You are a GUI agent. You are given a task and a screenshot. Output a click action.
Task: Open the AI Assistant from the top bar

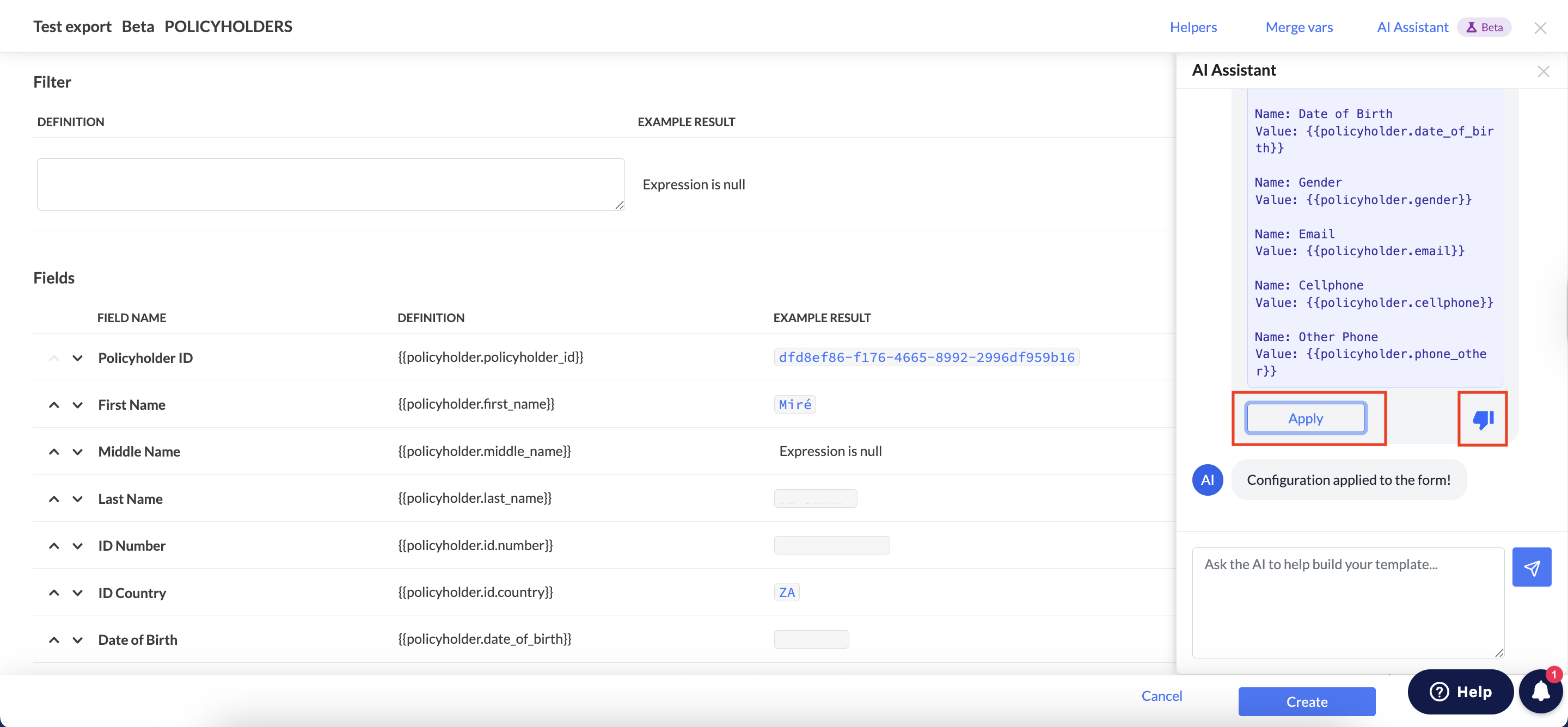point(1412,27)
